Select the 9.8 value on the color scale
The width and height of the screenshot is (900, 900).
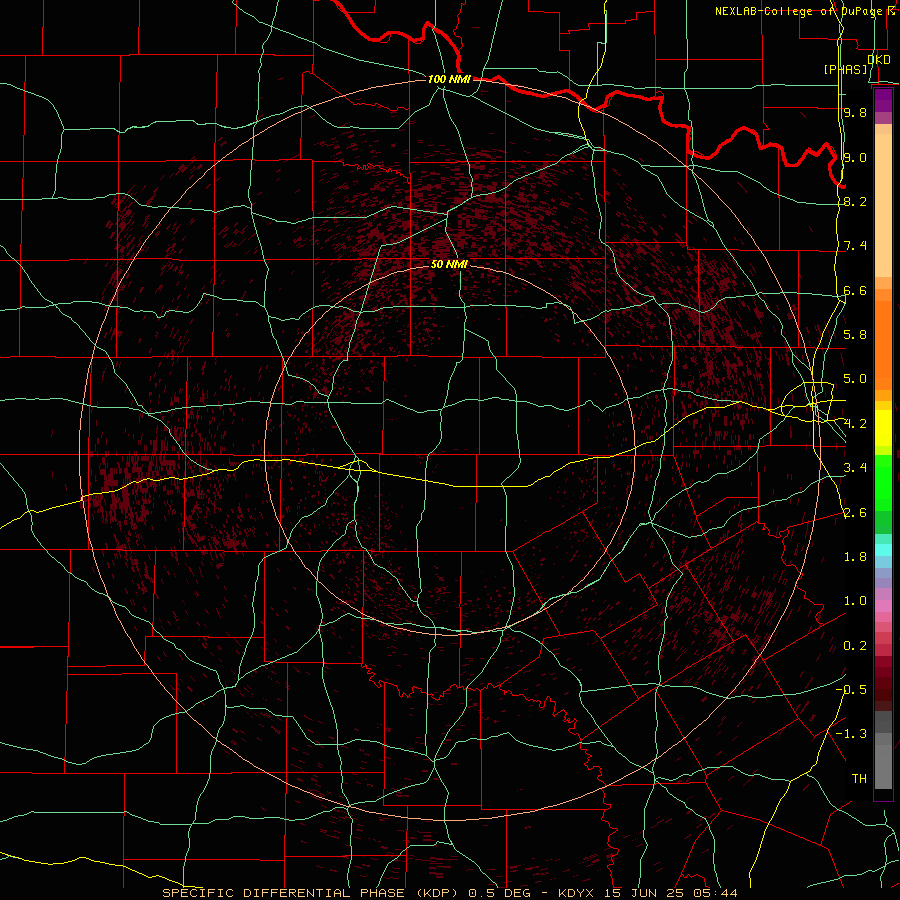(x=855, y=112)
